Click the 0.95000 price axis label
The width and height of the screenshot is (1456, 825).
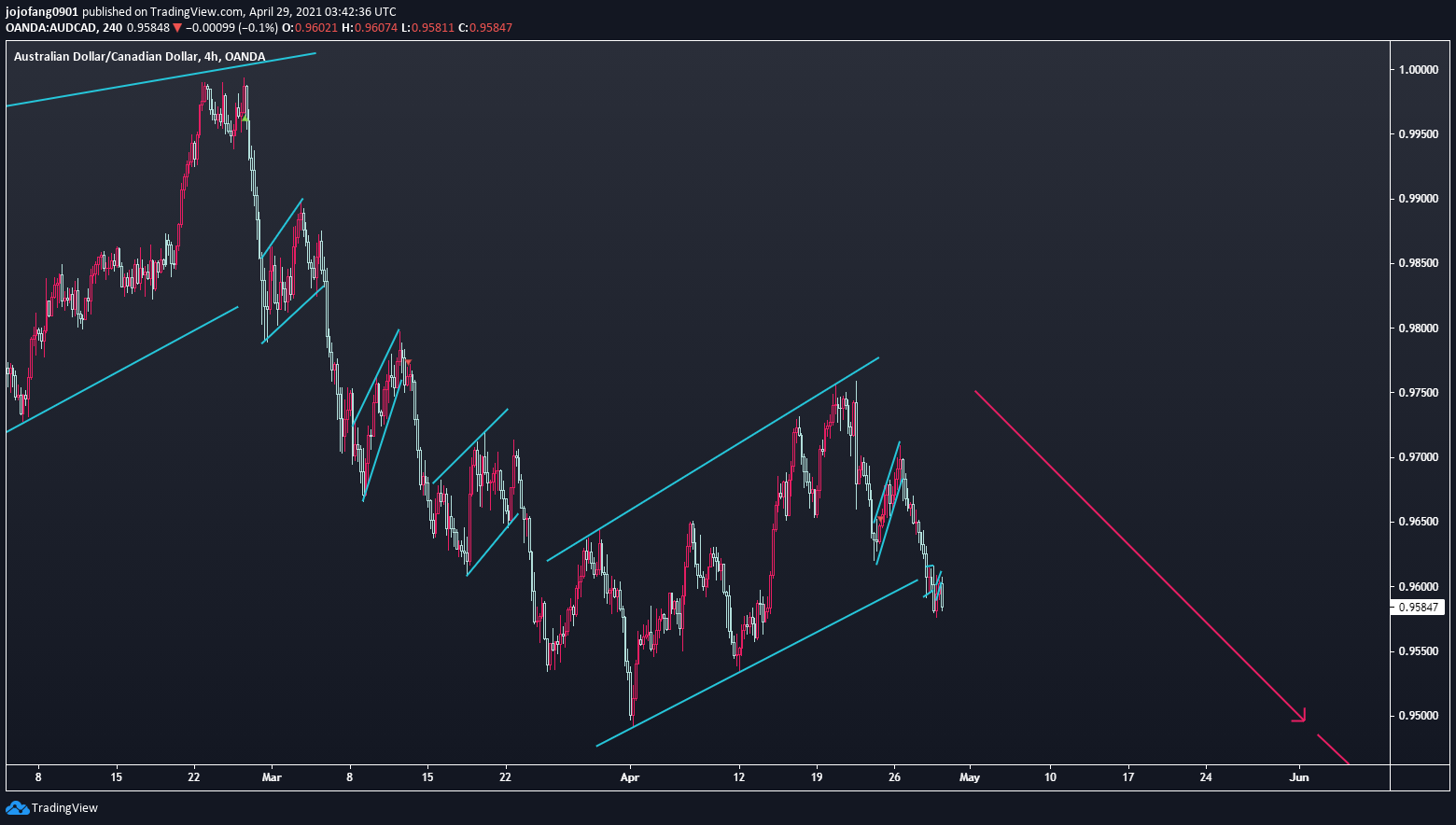pyautogui.click(x=1418, y=716)
